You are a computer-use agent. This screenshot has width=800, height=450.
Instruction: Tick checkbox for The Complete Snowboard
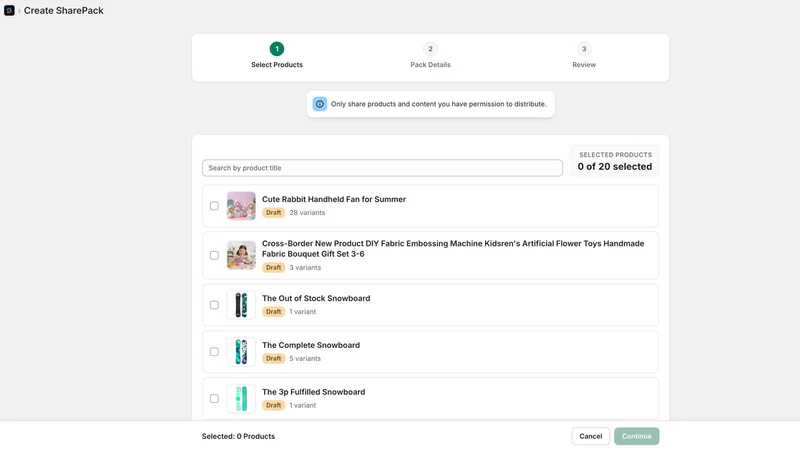(x=214, y=352)
